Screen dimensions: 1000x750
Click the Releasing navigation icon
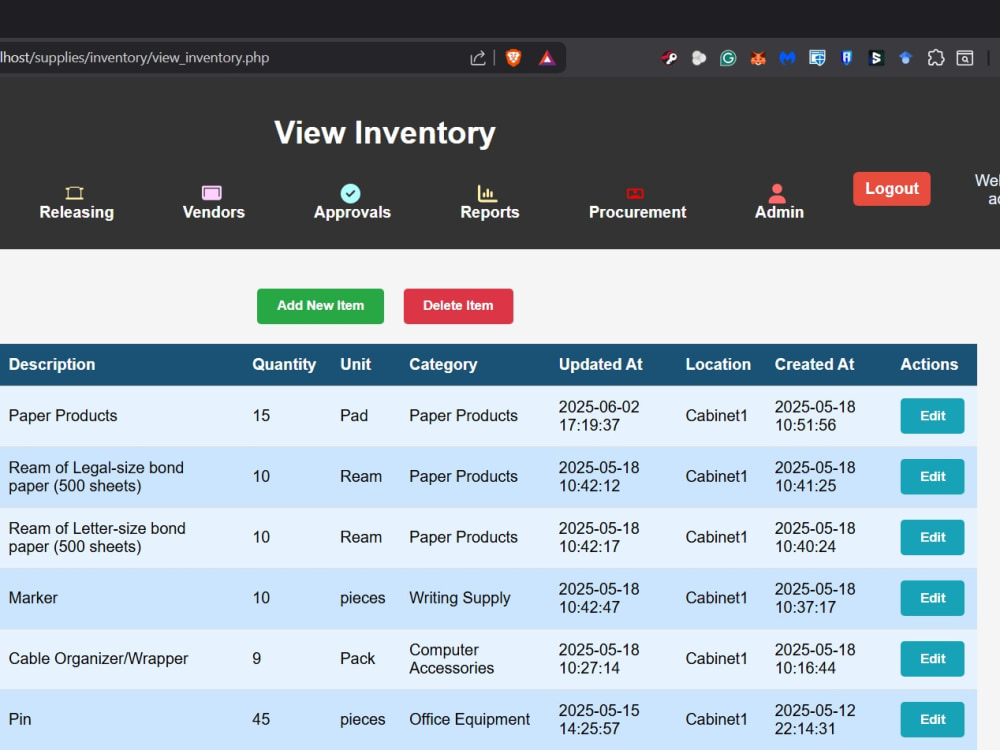click(x=75, y=193)
